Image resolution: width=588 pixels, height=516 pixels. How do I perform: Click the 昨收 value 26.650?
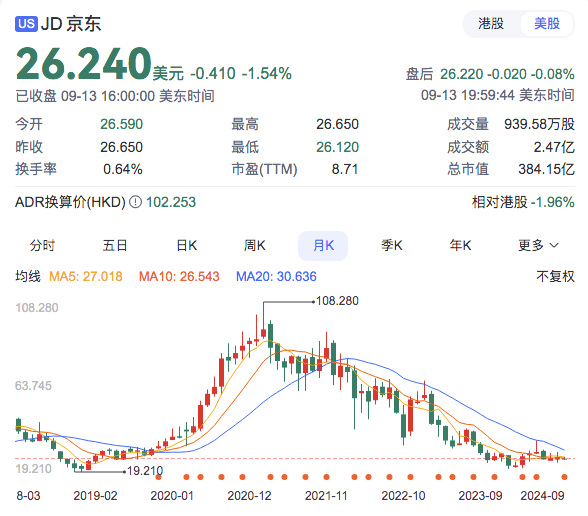[122, 147]
